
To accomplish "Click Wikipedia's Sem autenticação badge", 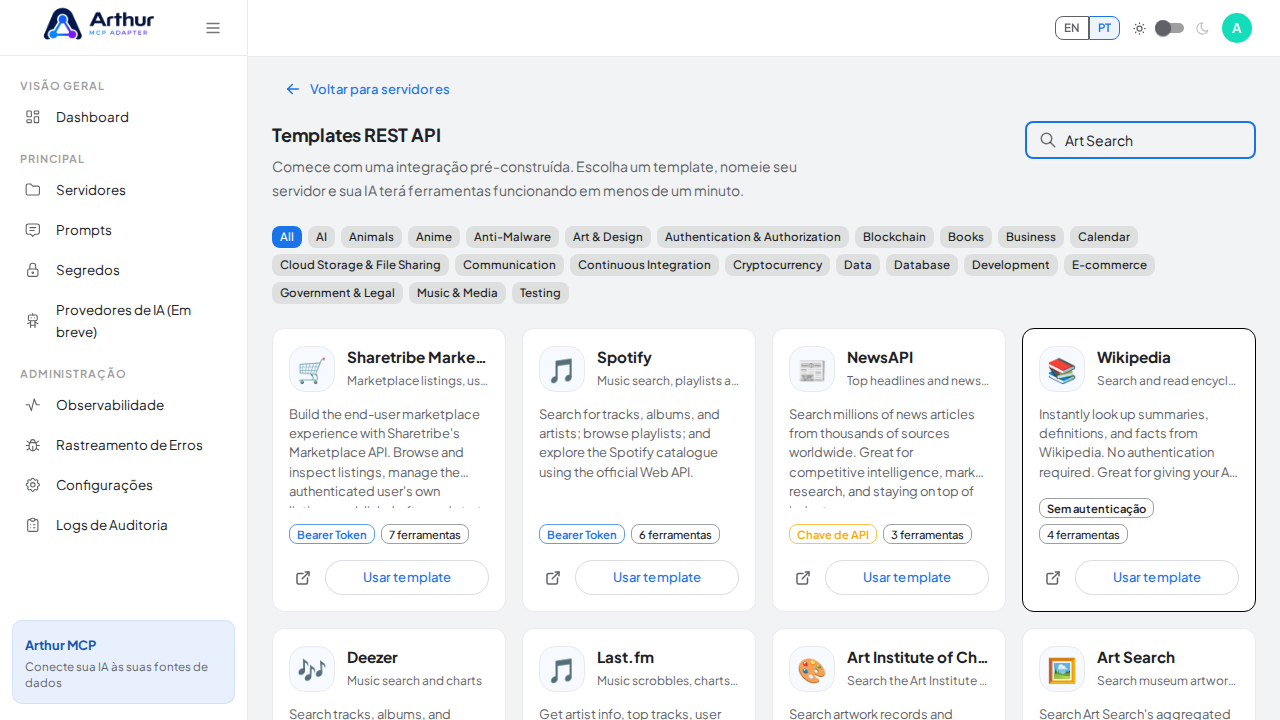I will tap(1096, 509).
